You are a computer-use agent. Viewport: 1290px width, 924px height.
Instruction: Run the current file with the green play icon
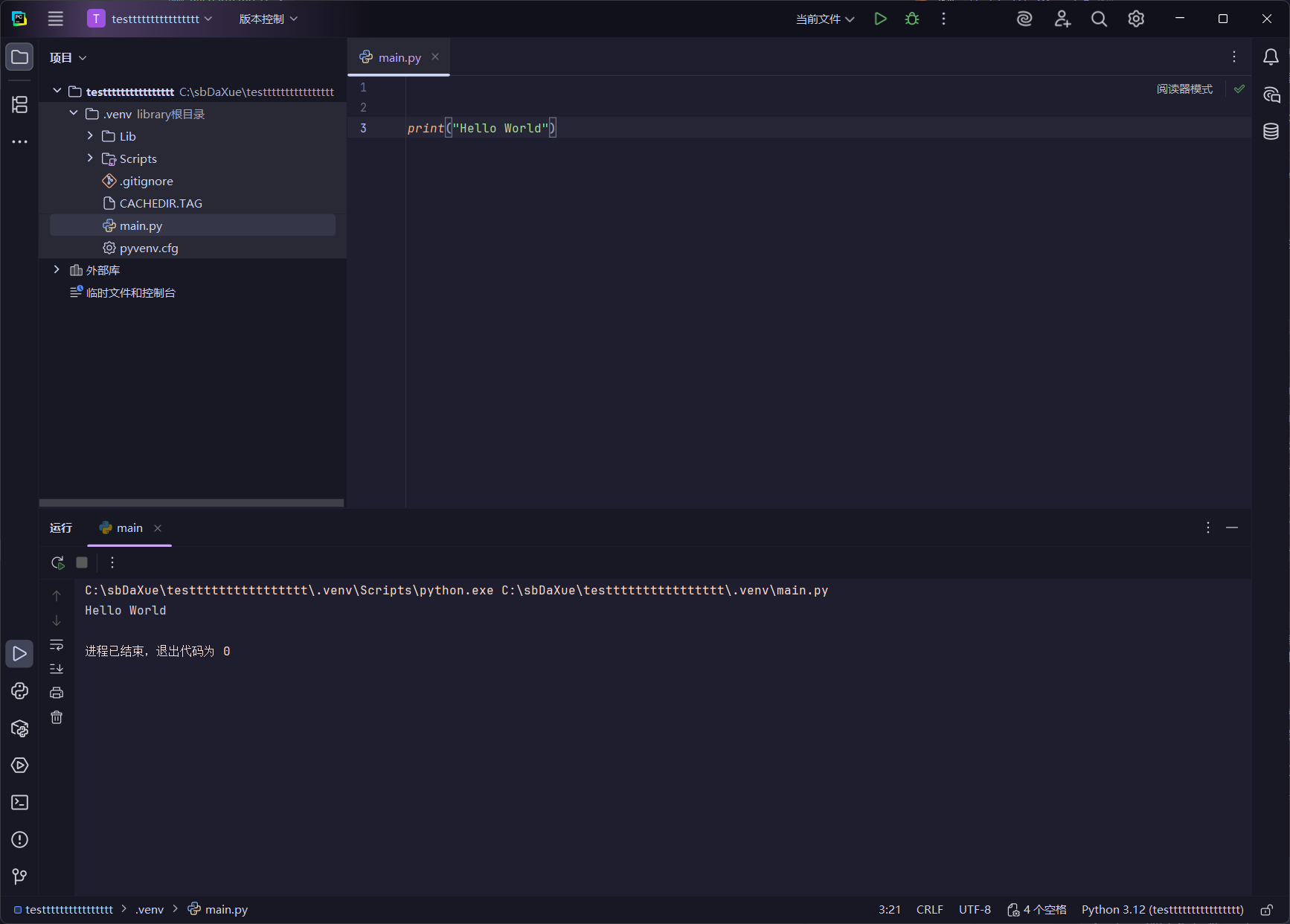coord(880,19)
